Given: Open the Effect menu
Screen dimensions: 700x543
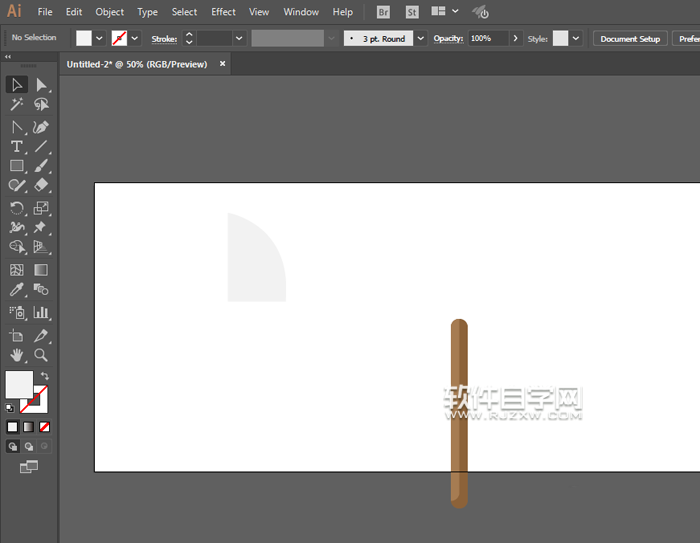Looking at the screenshot, I should click(223, 12).
